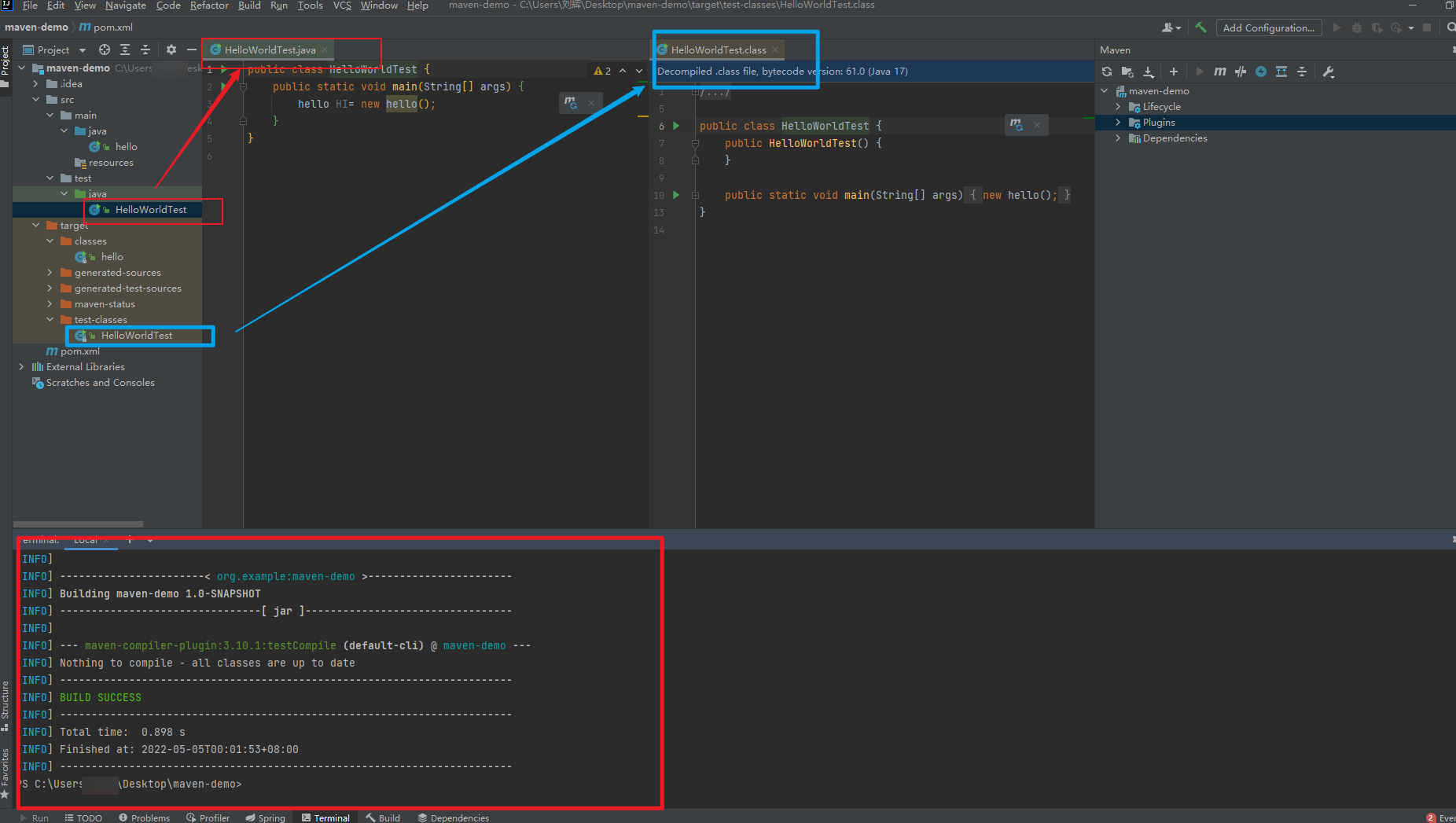The height and width of the screenshot is (823, 1456).
Task: Collapse all nodes in Maven panel
Action: (x=1302, y=72)
